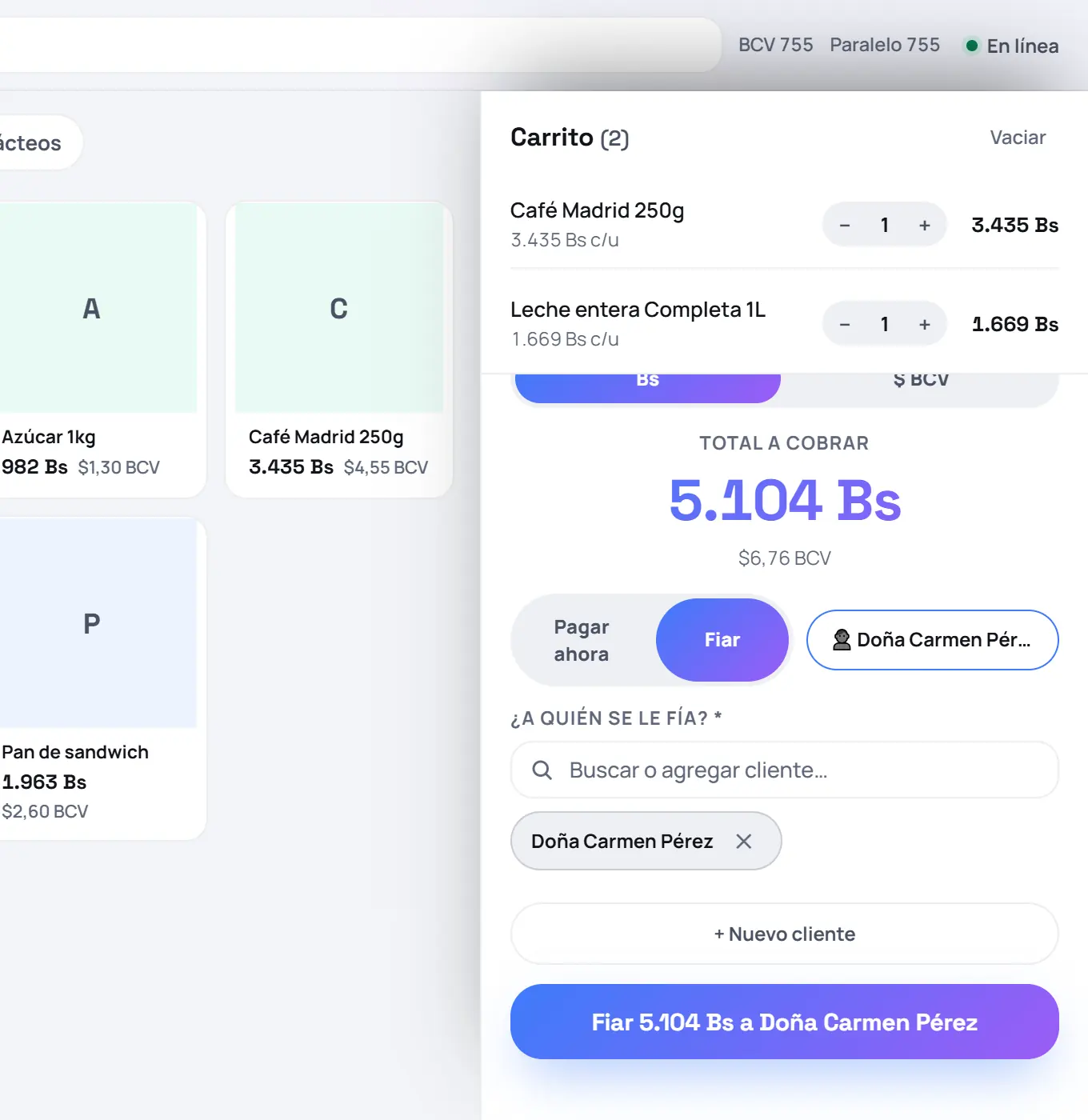Select the Fiar payment option
Image resolution: width=1088 pixels, height=1120 pixels.
coord(722,640)
